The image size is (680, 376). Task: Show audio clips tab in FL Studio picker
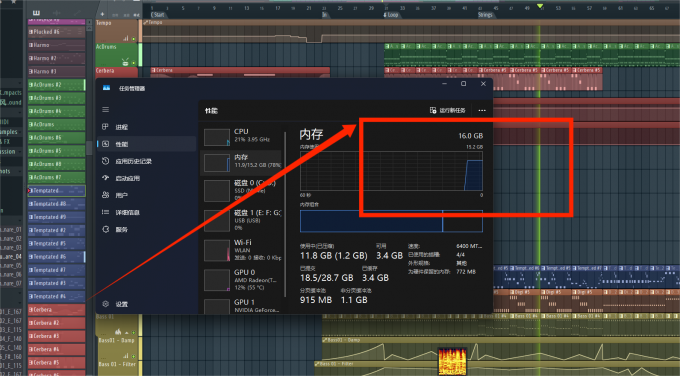(x=57, y=13)
